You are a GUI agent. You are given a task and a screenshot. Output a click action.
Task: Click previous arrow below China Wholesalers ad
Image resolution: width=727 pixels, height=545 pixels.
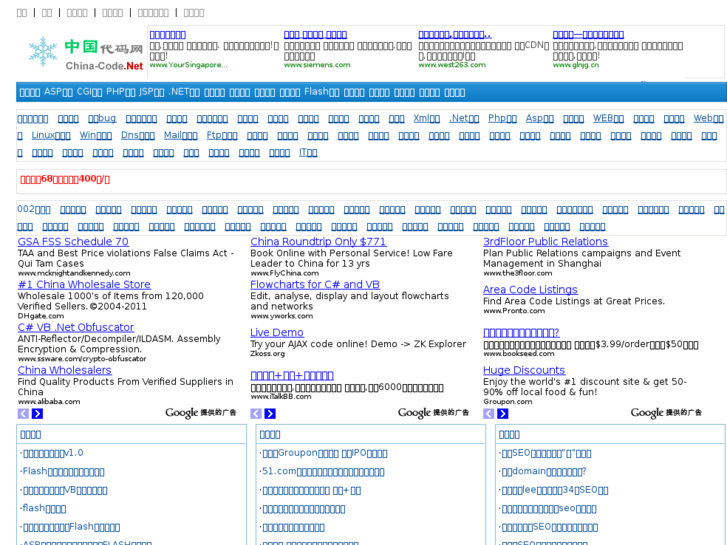pyautogui.click(x=23, y=413)
